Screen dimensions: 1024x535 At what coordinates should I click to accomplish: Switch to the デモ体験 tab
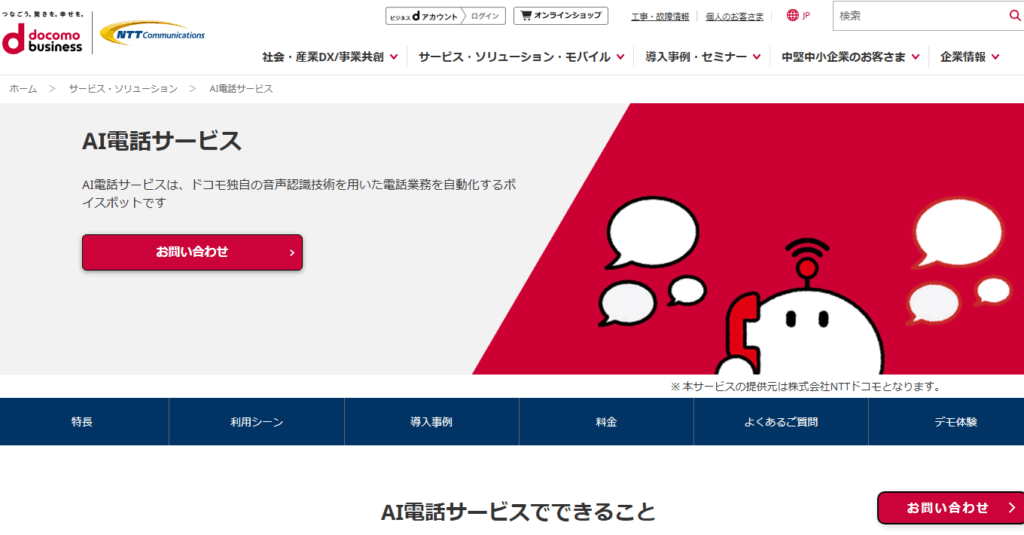point(946,422)
